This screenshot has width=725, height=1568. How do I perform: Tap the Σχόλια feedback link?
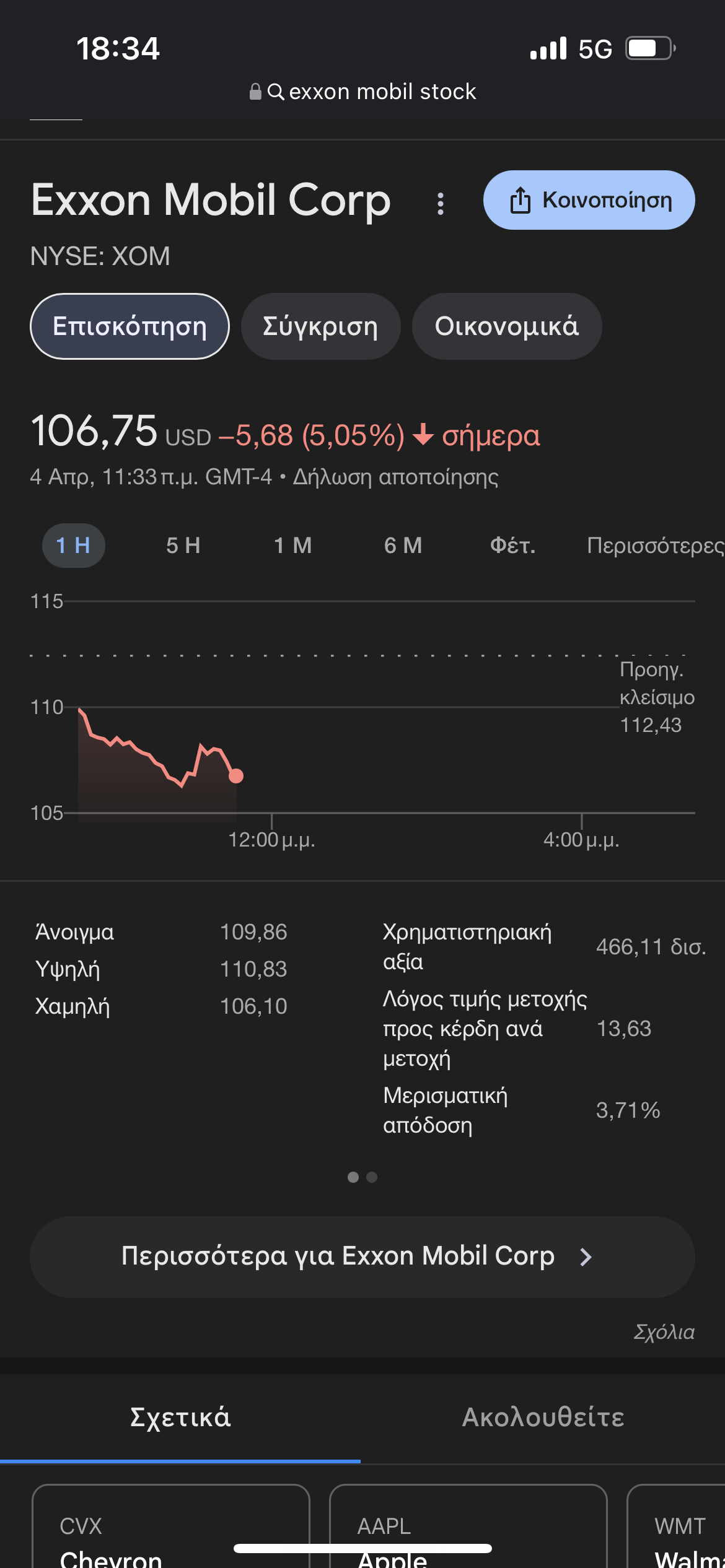(x=664, y=1332)
